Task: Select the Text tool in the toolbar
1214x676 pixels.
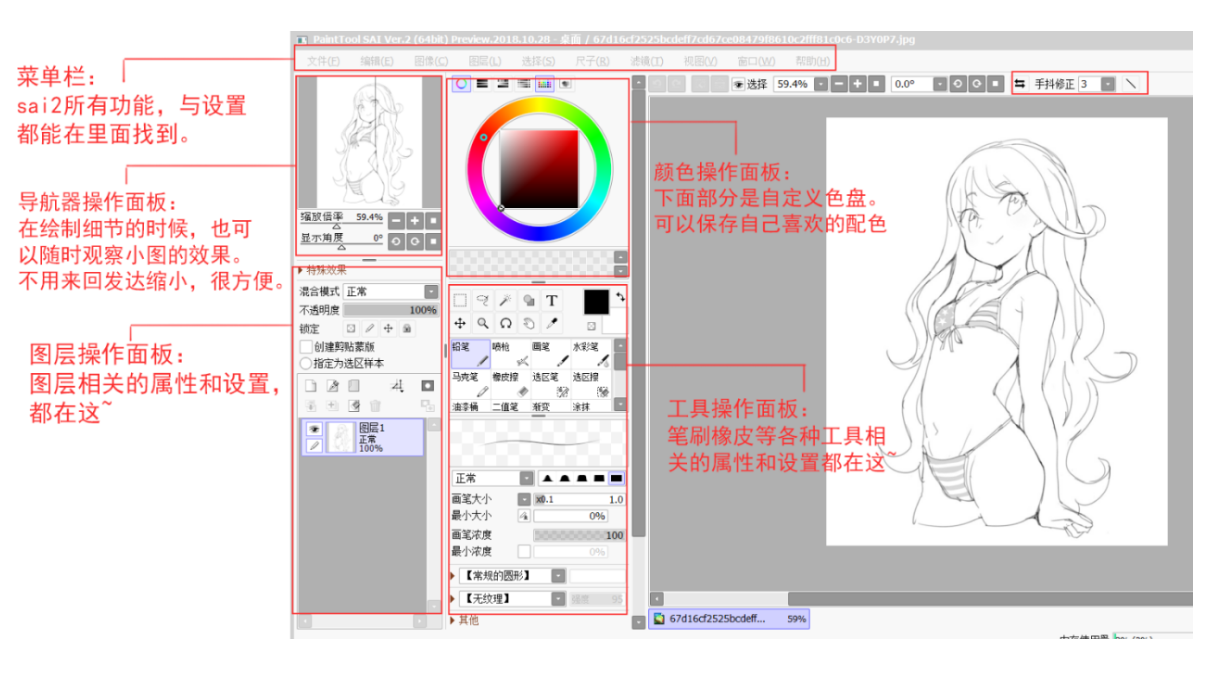Action: (551, 300)
